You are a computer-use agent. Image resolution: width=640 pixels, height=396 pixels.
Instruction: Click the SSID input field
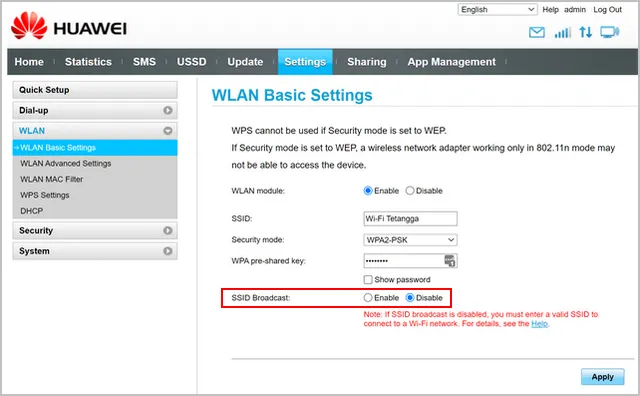pos(410,219)
